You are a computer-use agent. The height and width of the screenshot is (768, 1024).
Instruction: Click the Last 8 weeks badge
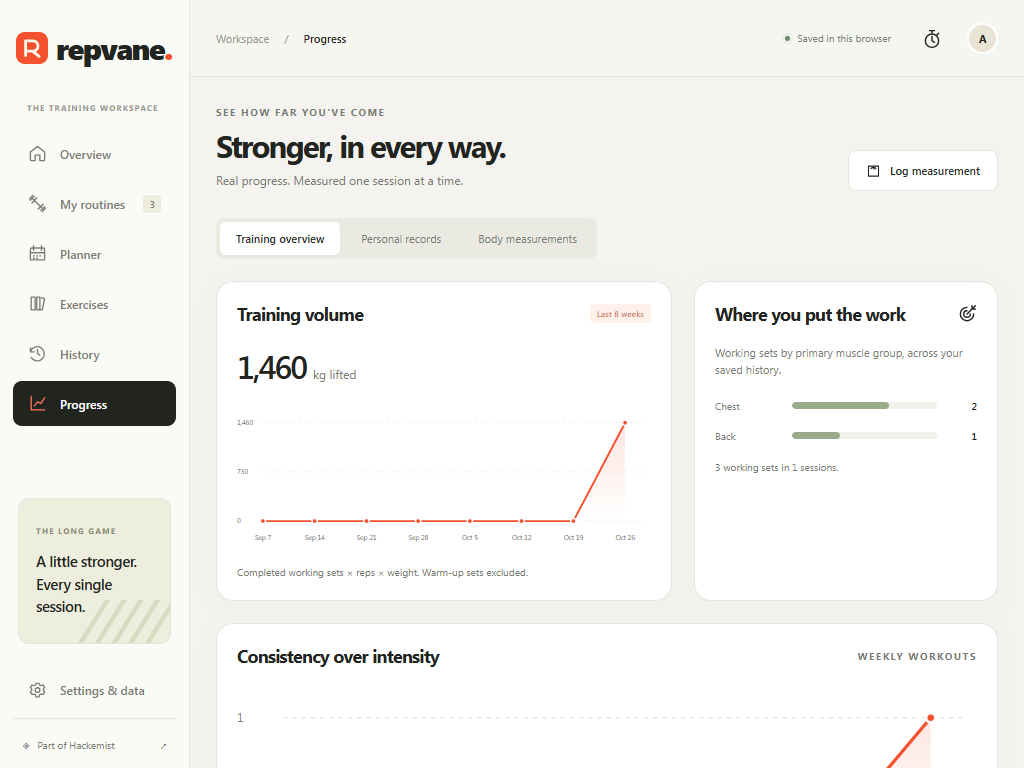point(620,314)
